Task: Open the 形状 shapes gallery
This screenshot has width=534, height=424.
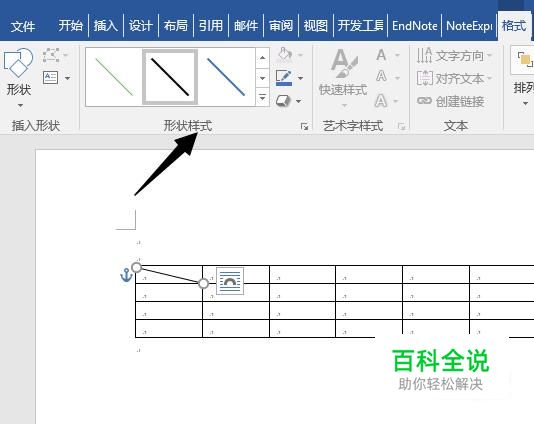Action: pyautogui.click(x=19, y=78)
